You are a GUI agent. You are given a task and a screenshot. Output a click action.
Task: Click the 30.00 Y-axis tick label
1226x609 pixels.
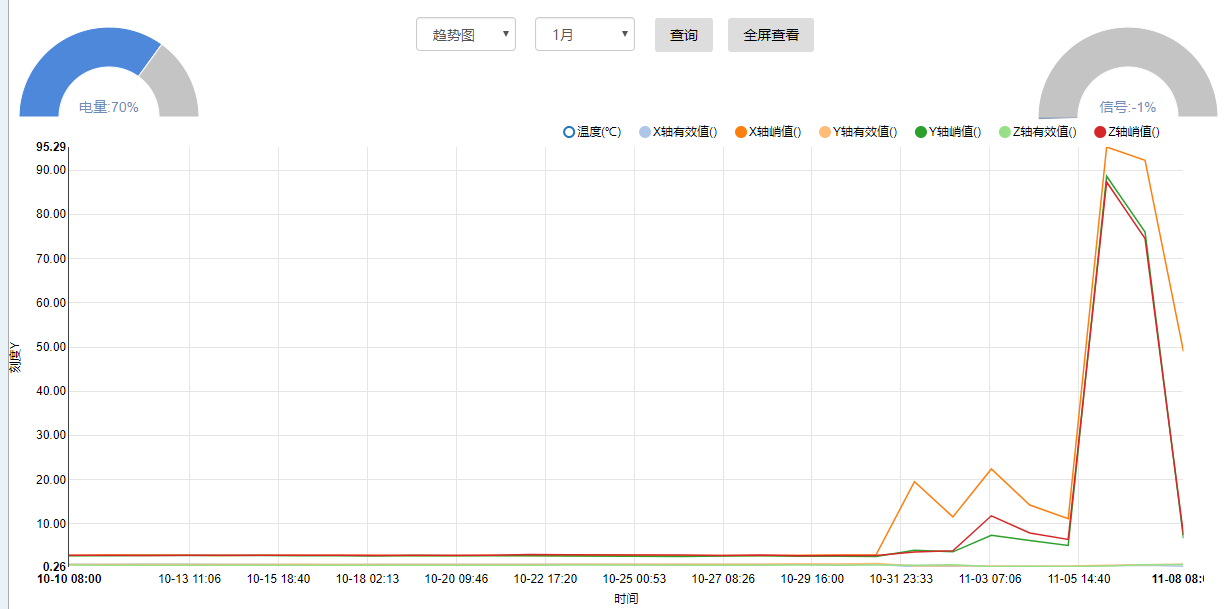[51, 435]
